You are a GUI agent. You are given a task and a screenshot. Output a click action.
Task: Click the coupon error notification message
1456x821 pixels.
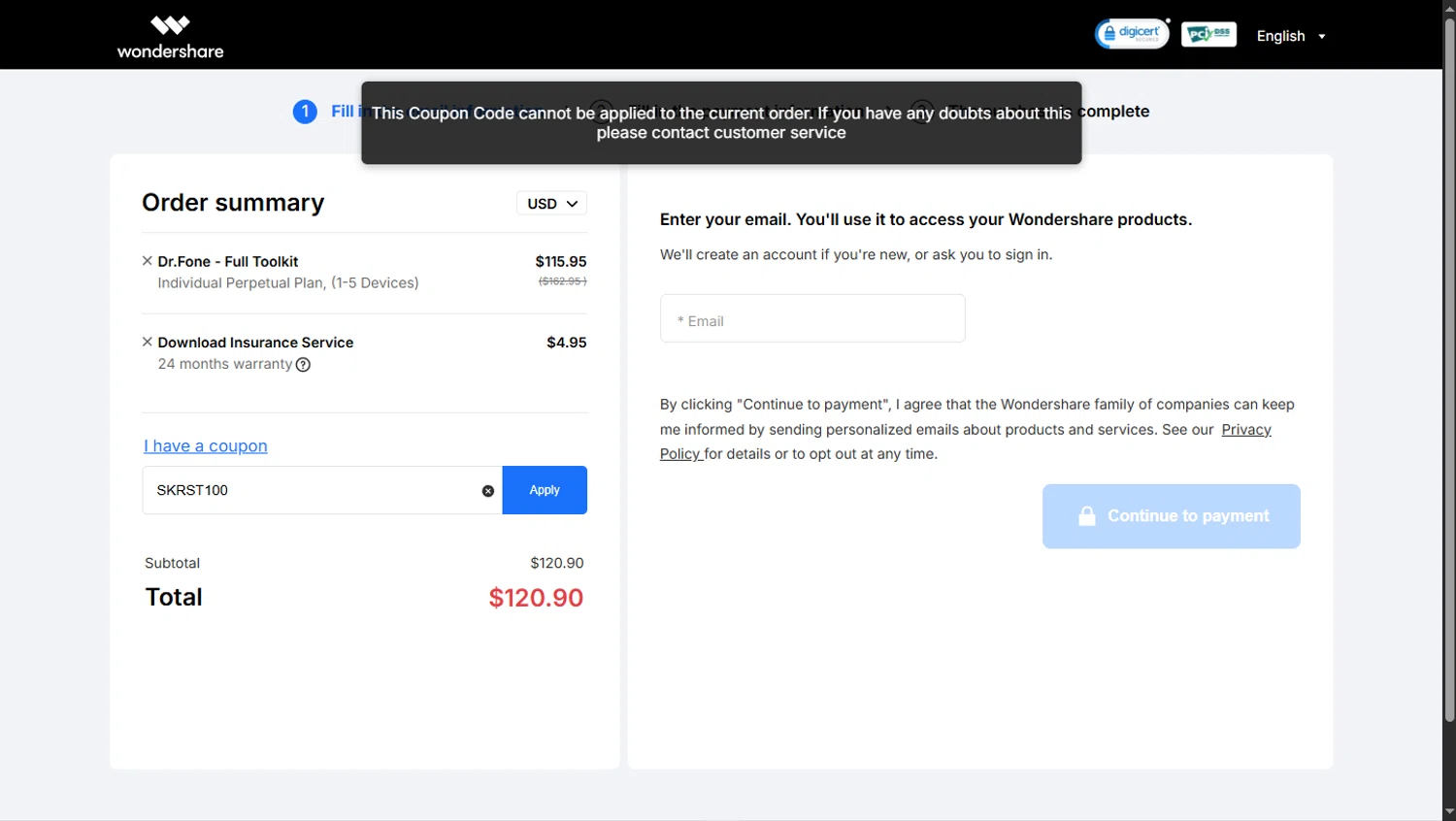click(x=721, y=123)
